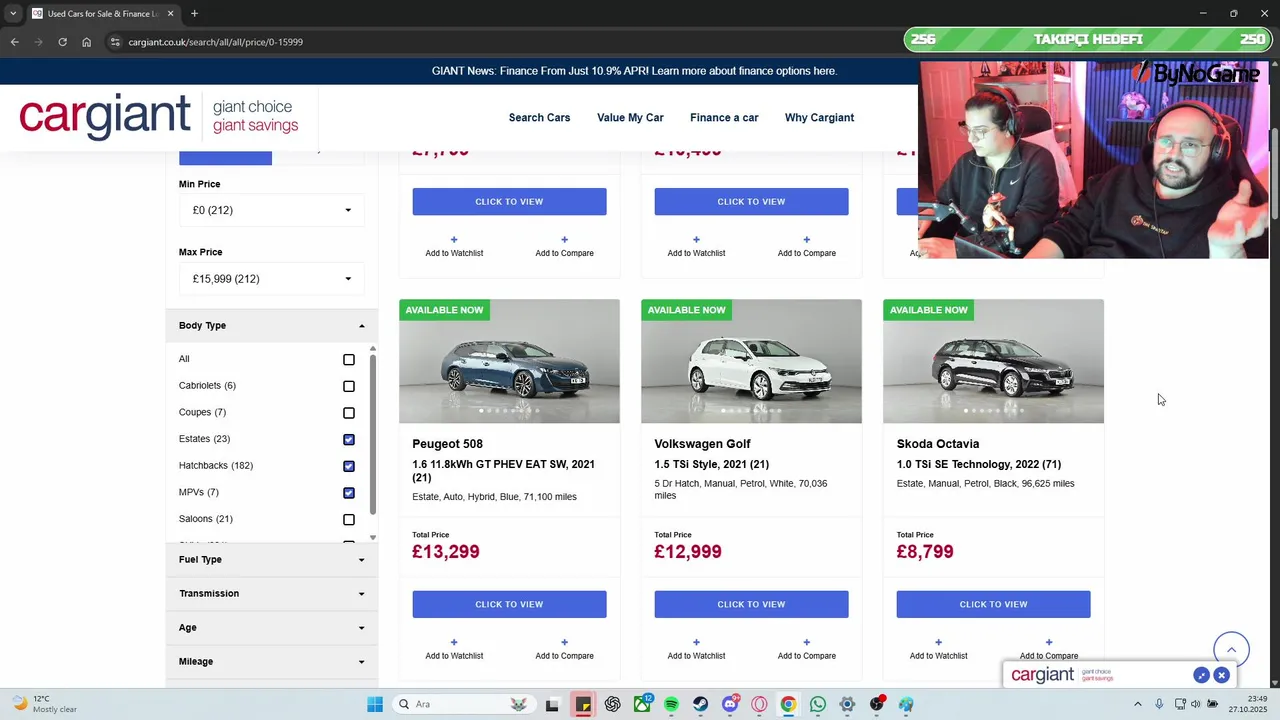This screenshot has height=720, width=1280.
Task: Click the scroll-to-top arrow button
Action: tap(1231, 650)
